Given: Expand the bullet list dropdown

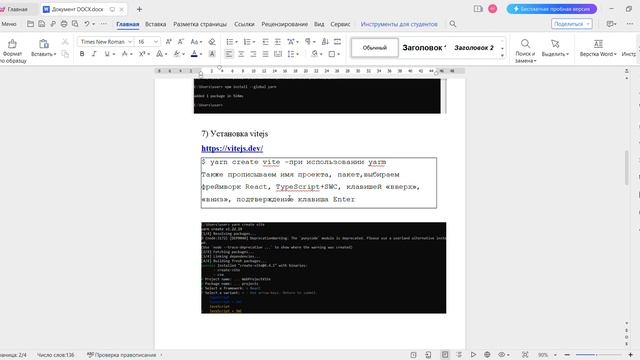Looking at the screenshot, I should pos(236,42).
